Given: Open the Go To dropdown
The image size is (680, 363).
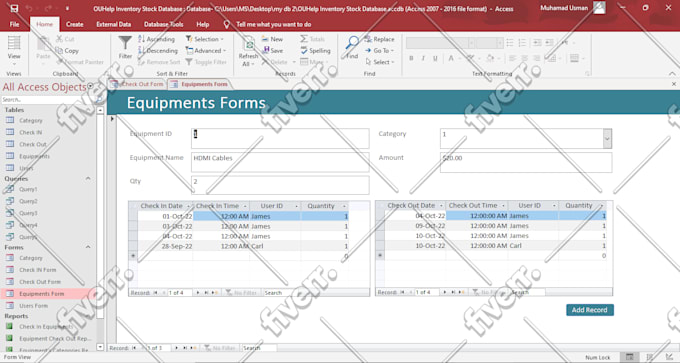Looking at the screenshot, I should pos(379,51).
